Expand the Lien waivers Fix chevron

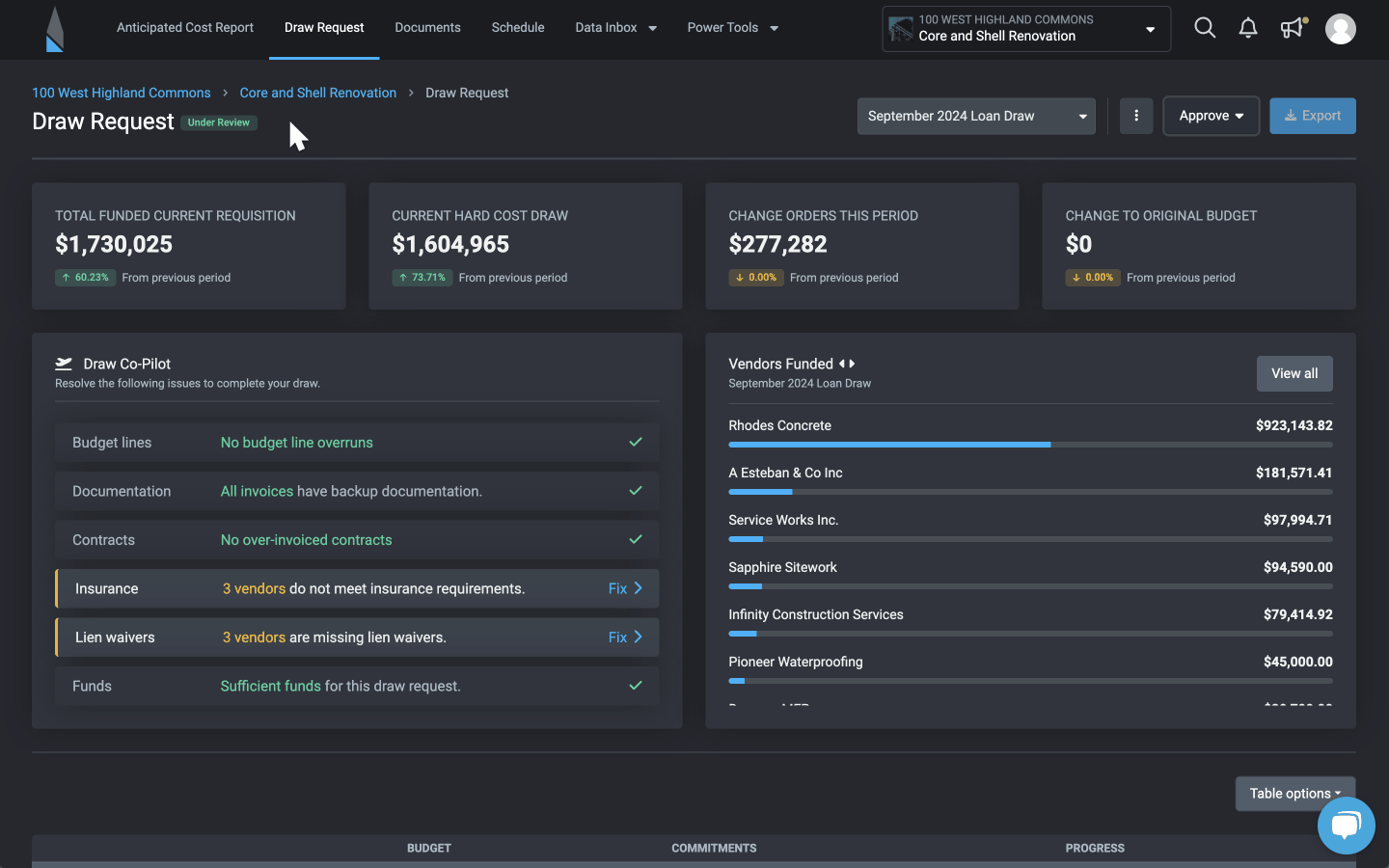pyautogui.click(x=638, y=637)
